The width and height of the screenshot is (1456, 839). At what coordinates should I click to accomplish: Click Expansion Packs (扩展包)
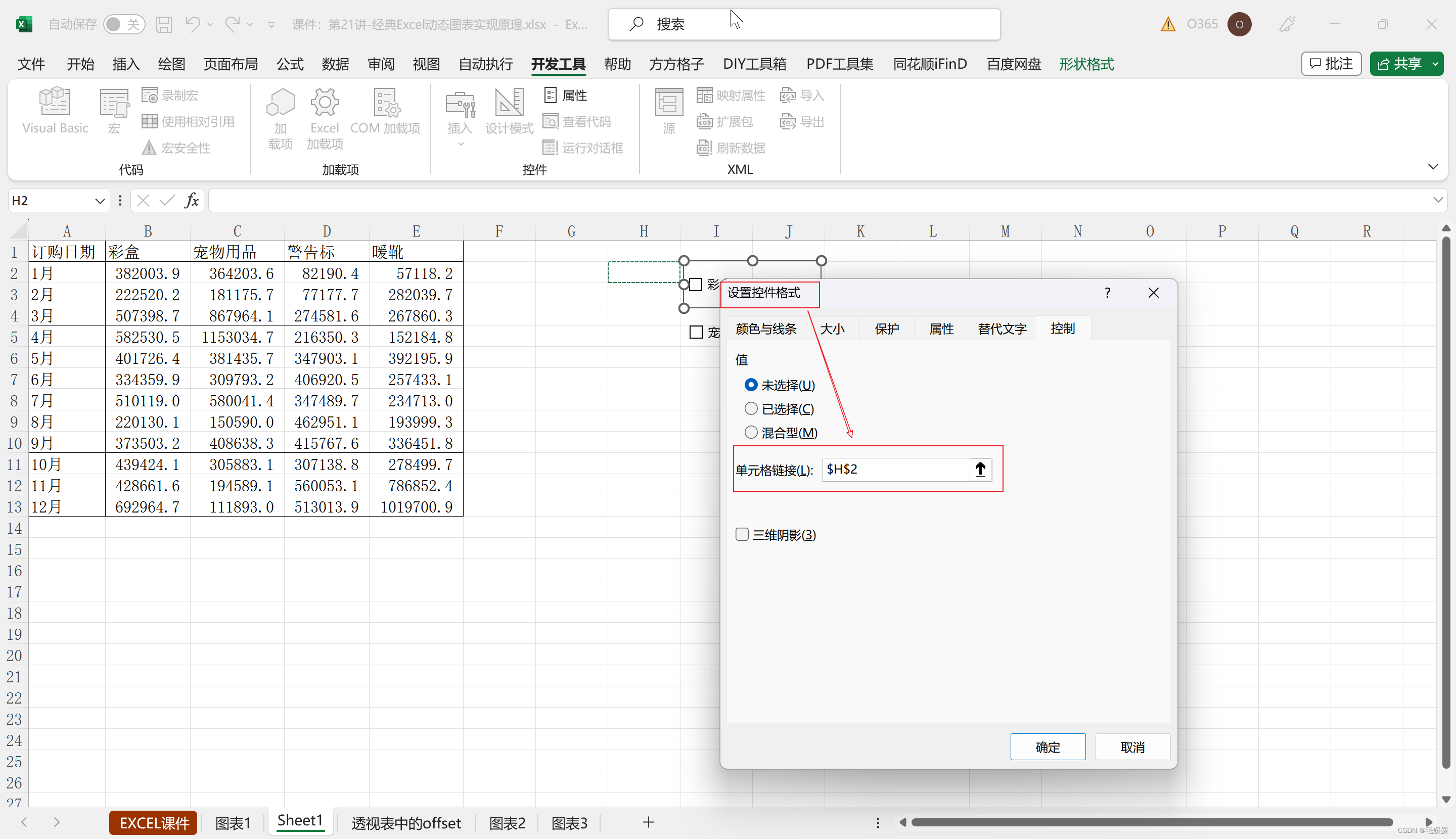724,122
